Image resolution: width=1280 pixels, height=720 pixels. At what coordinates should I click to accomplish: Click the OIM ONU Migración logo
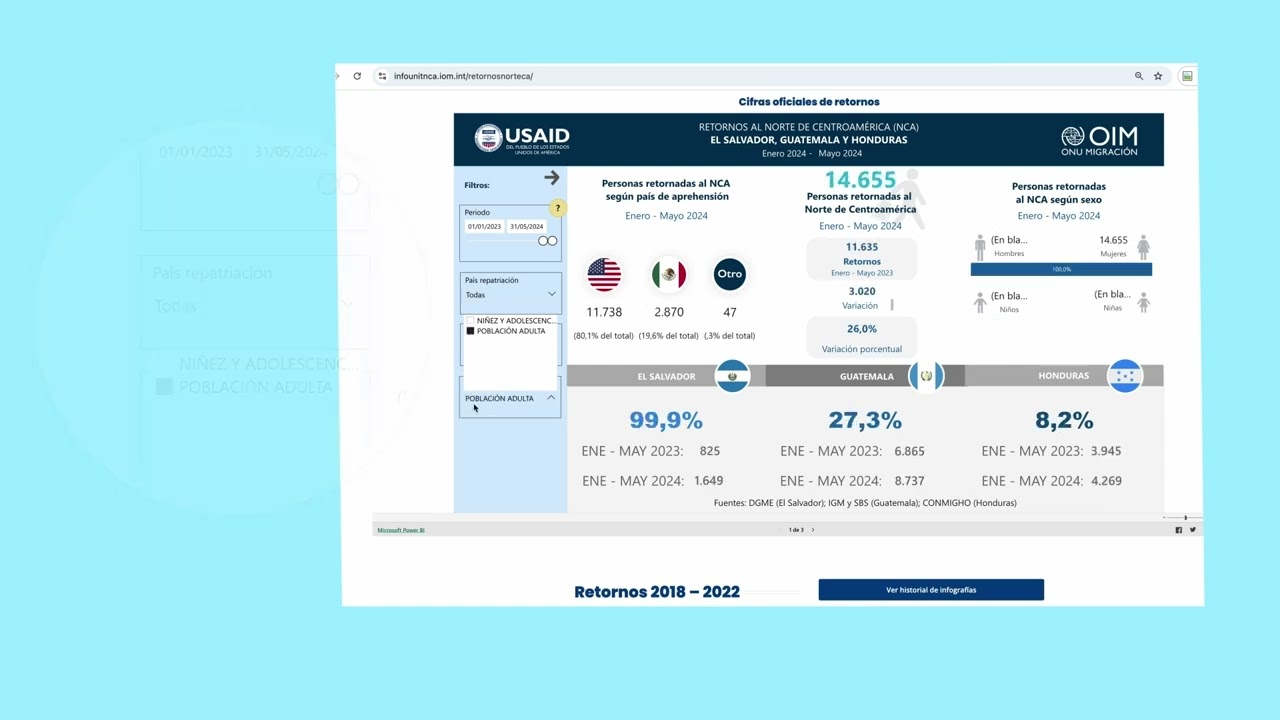(x=1099, y=140)
